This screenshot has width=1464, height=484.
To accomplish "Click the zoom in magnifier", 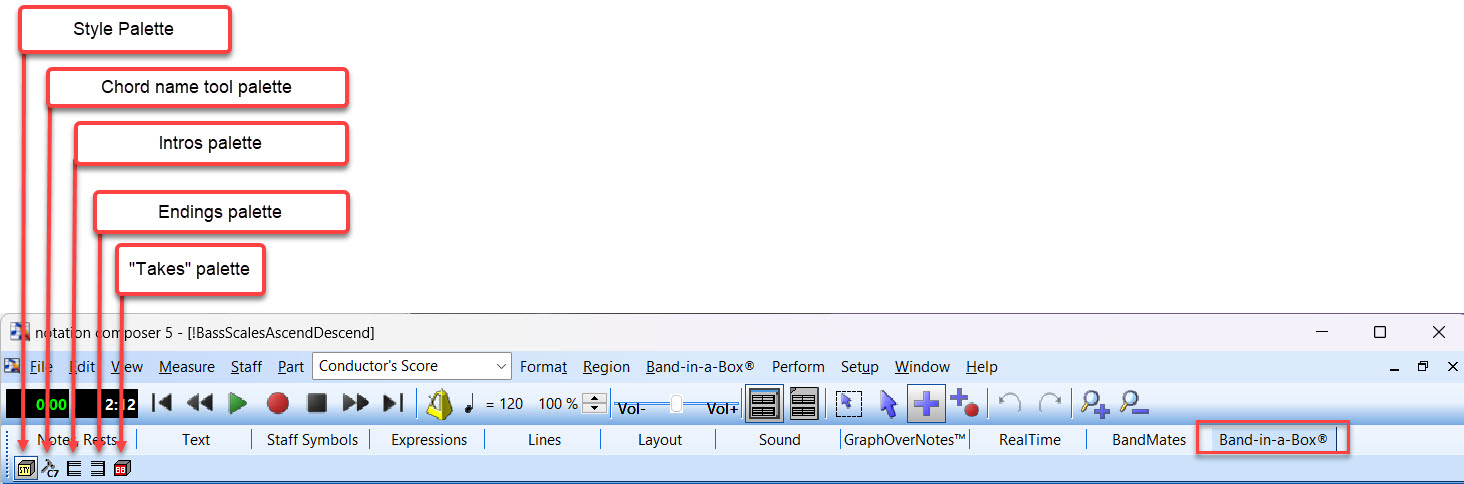I will pyautogui.click(x=1095, y=403).
